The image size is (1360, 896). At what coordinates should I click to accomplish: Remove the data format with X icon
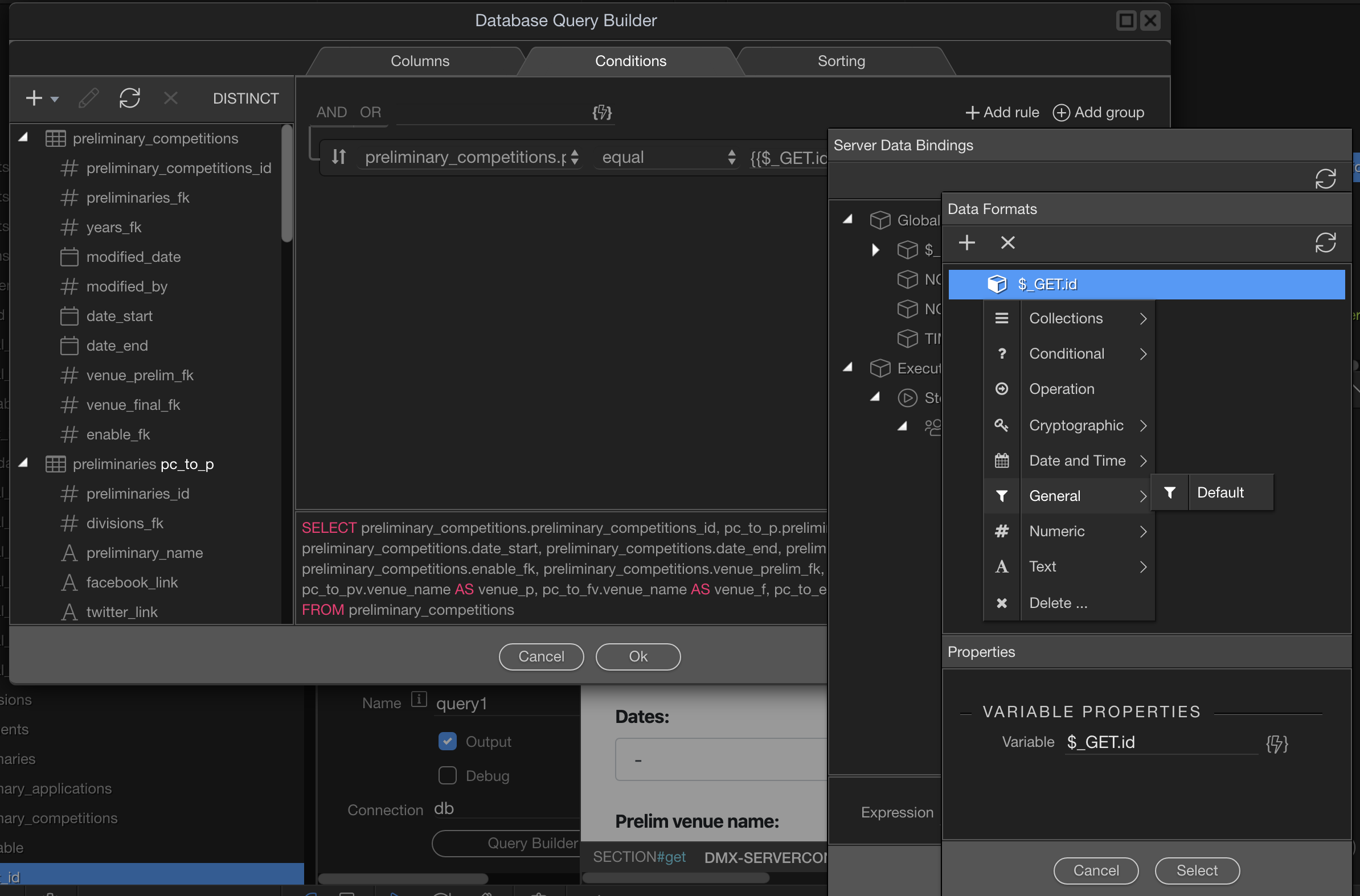(1008, 243)
